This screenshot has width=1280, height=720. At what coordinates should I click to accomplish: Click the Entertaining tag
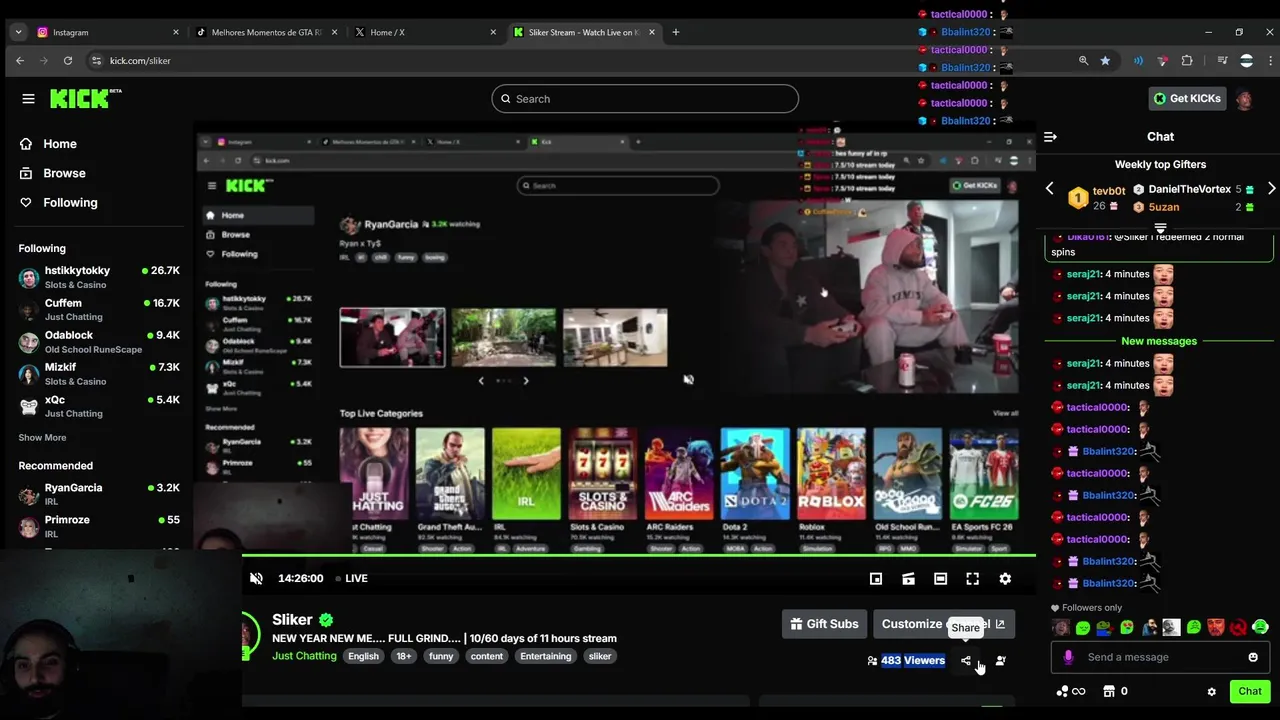[546, 656]
